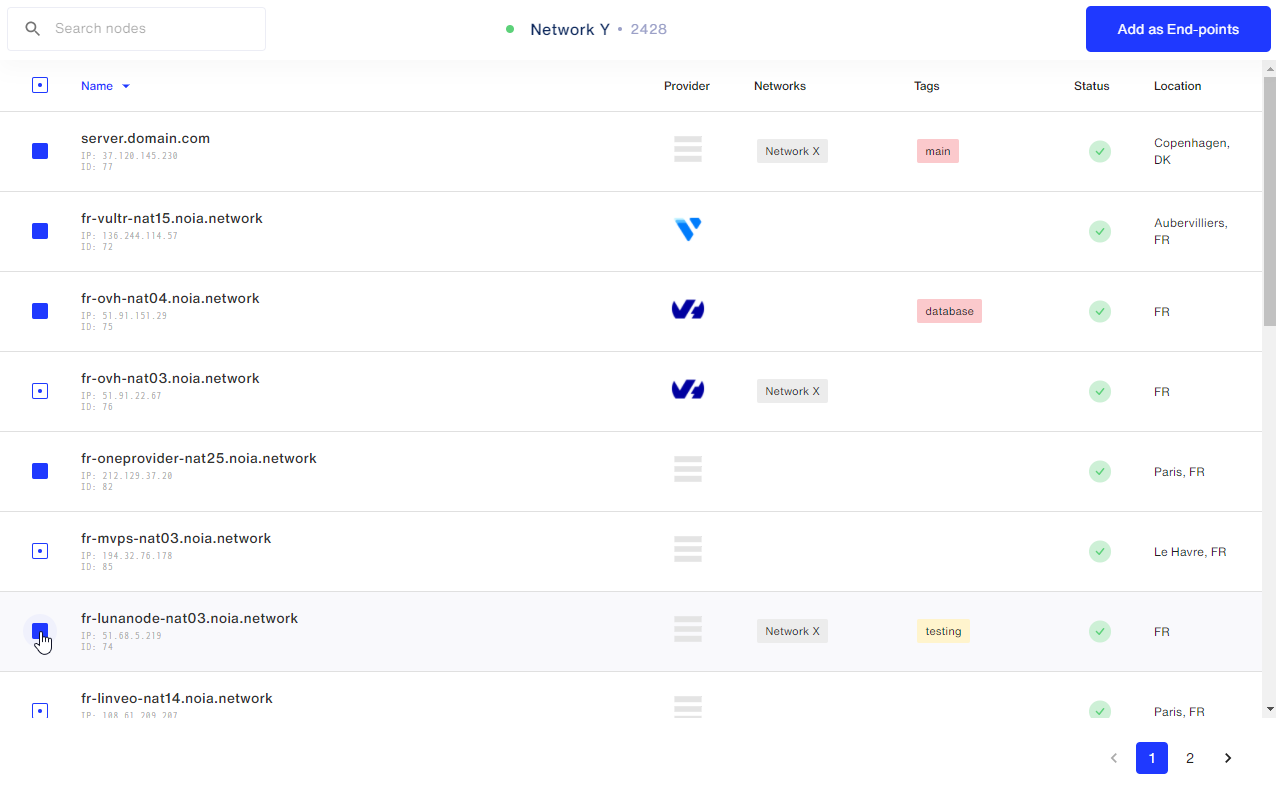The height and width of the screenshot is (794, 1276).
Task: Click OVH logo for fr-ovh-nat04
Action: tap(688, 310)
